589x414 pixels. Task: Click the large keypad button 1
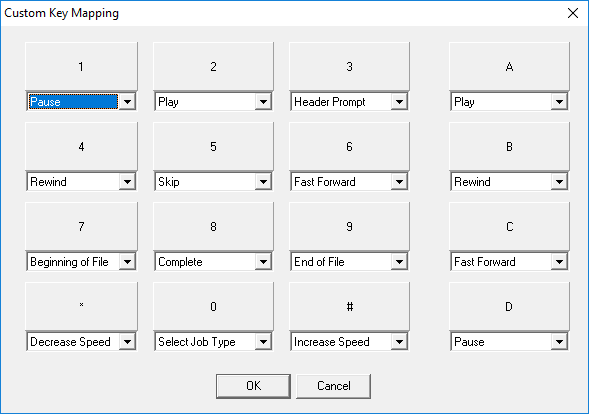point(82,66)
